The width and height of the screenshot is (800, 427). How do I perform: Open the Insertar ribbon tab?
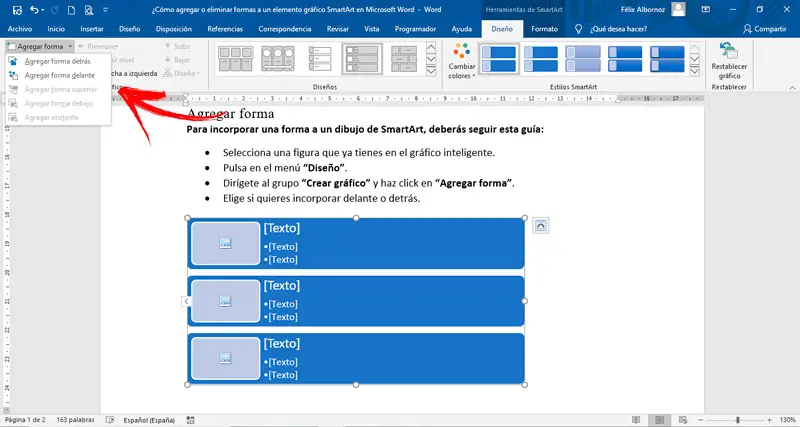point(92,29)
